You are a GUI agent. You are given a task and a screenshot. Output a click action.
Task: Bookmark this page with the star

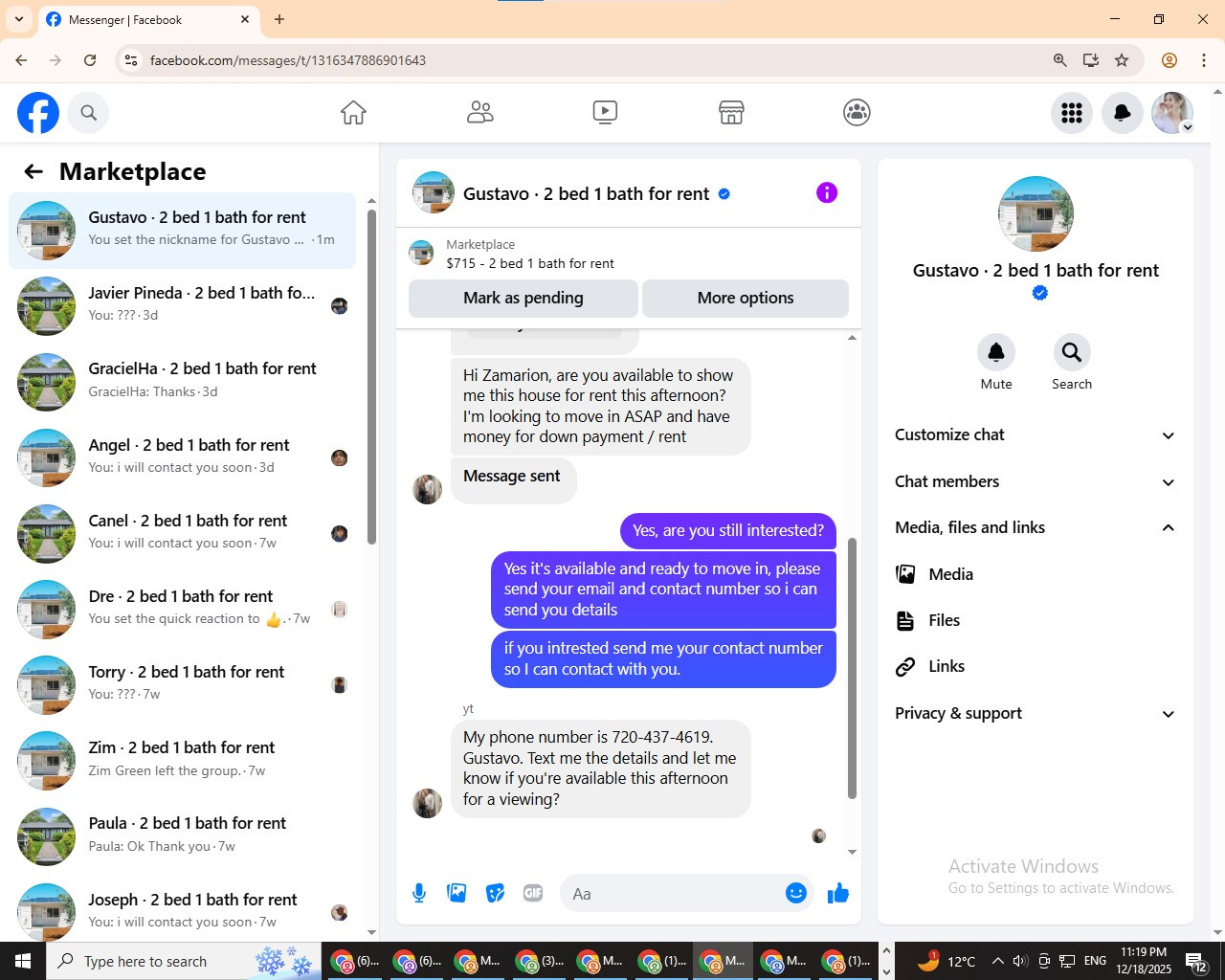coord(1122,60)
